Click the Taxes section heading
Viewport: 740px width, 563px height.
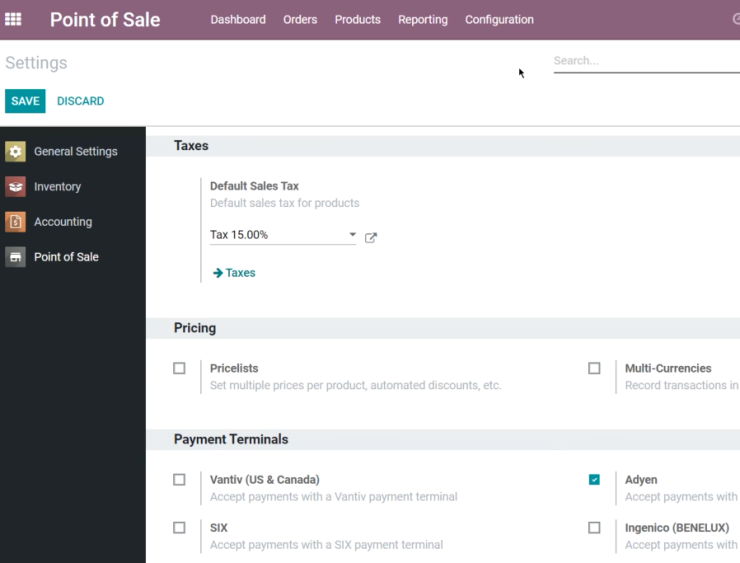pyautogui.click(x=191, y=145)
